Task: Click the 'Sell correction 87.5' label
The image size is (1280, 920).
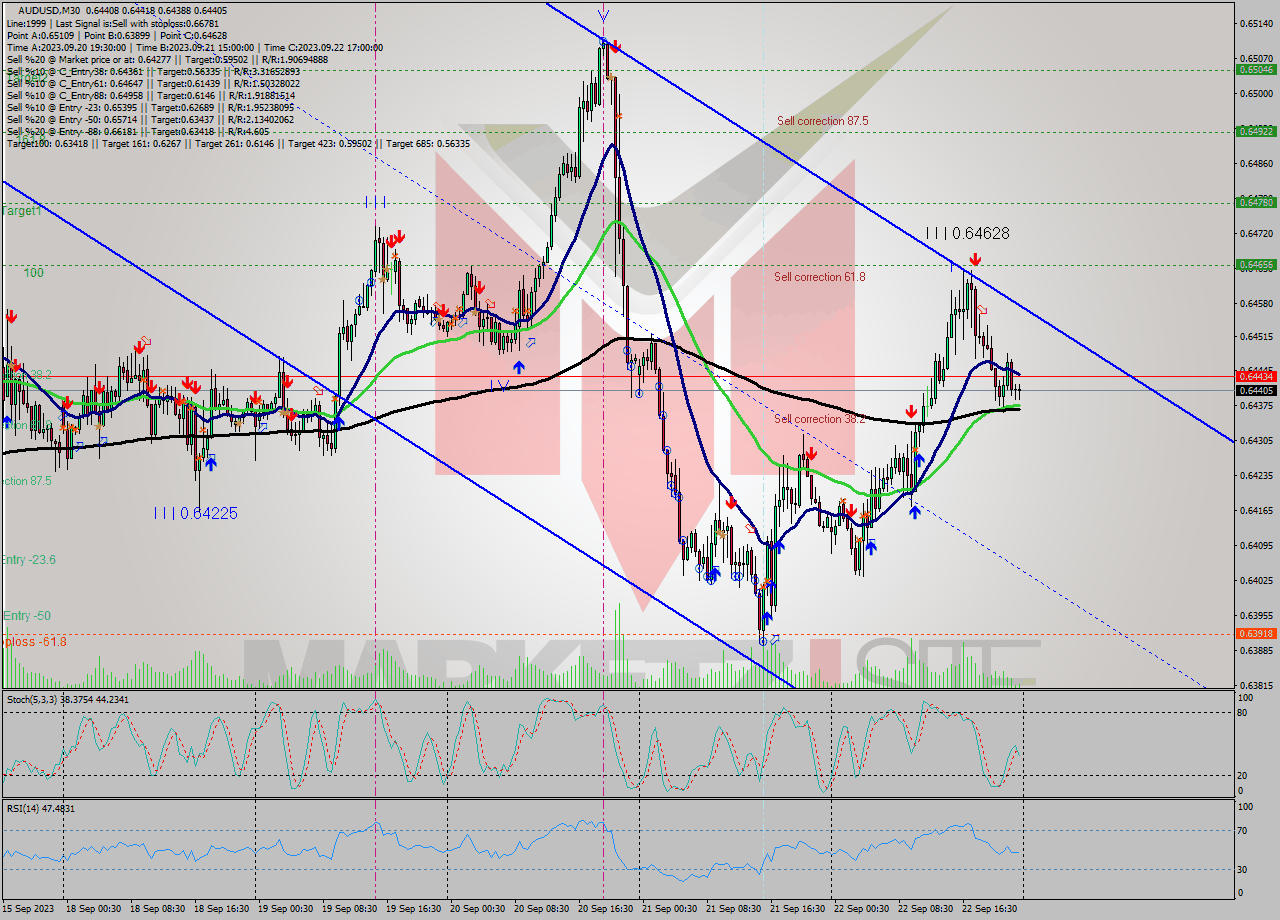Action: click(x=822, y=121)
